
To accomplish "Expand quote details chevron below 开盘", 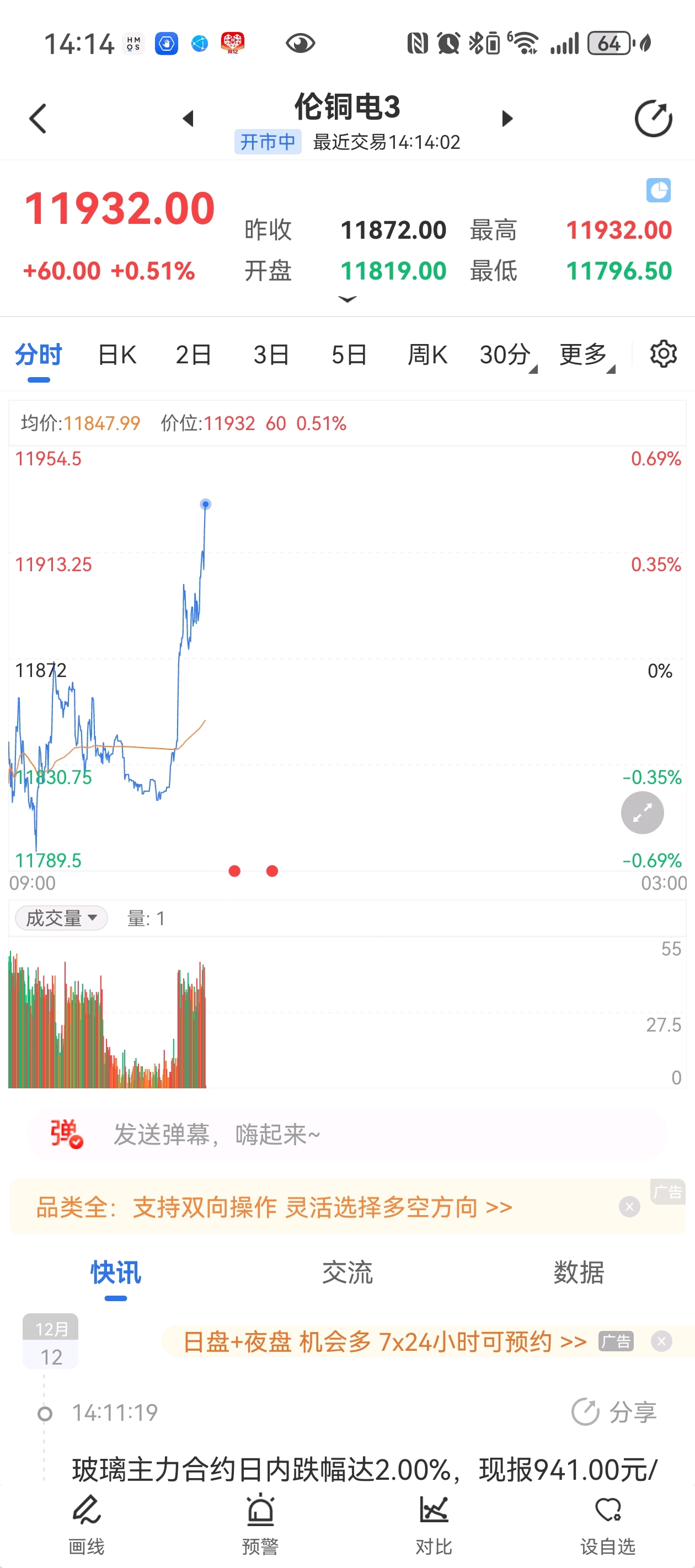I will click(347, 299).
